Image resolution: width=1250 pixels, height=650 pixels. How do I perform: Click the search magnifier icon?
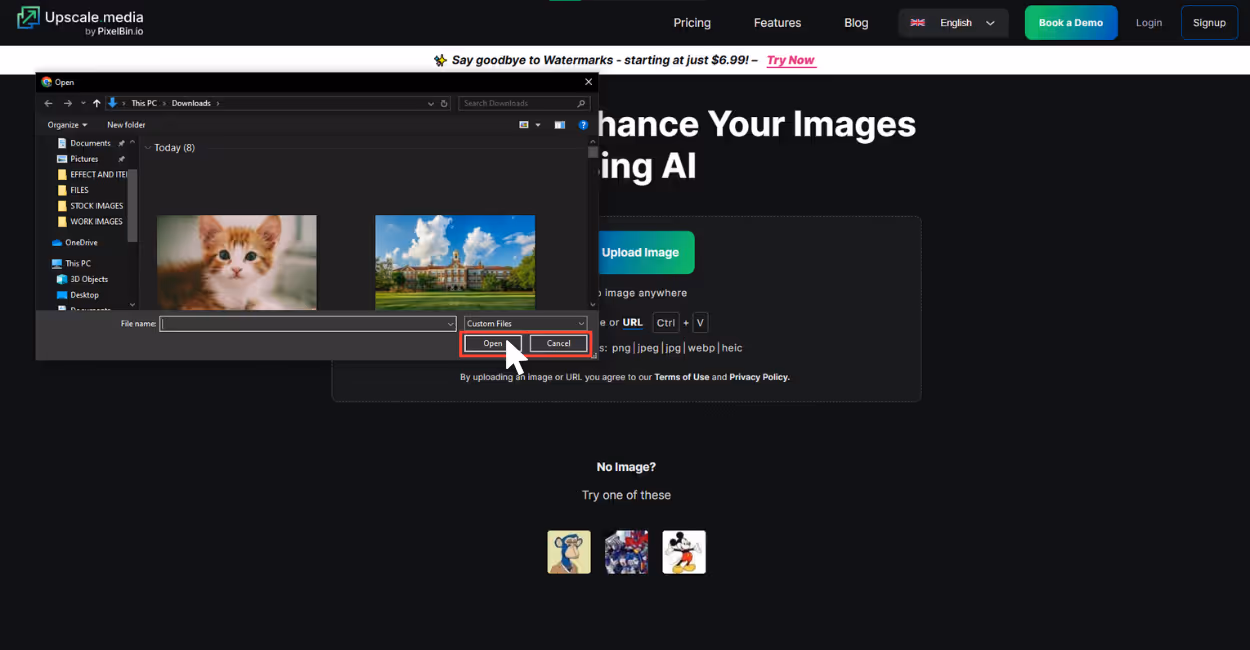(582, 103)
